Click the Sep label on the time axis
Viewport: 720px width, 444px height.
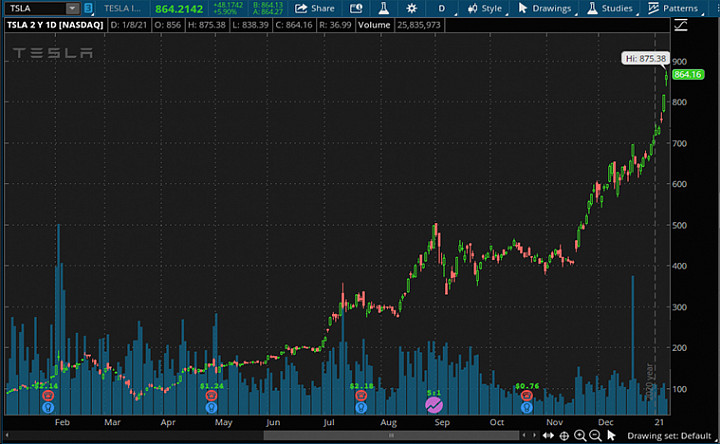(x=442, y=422)
